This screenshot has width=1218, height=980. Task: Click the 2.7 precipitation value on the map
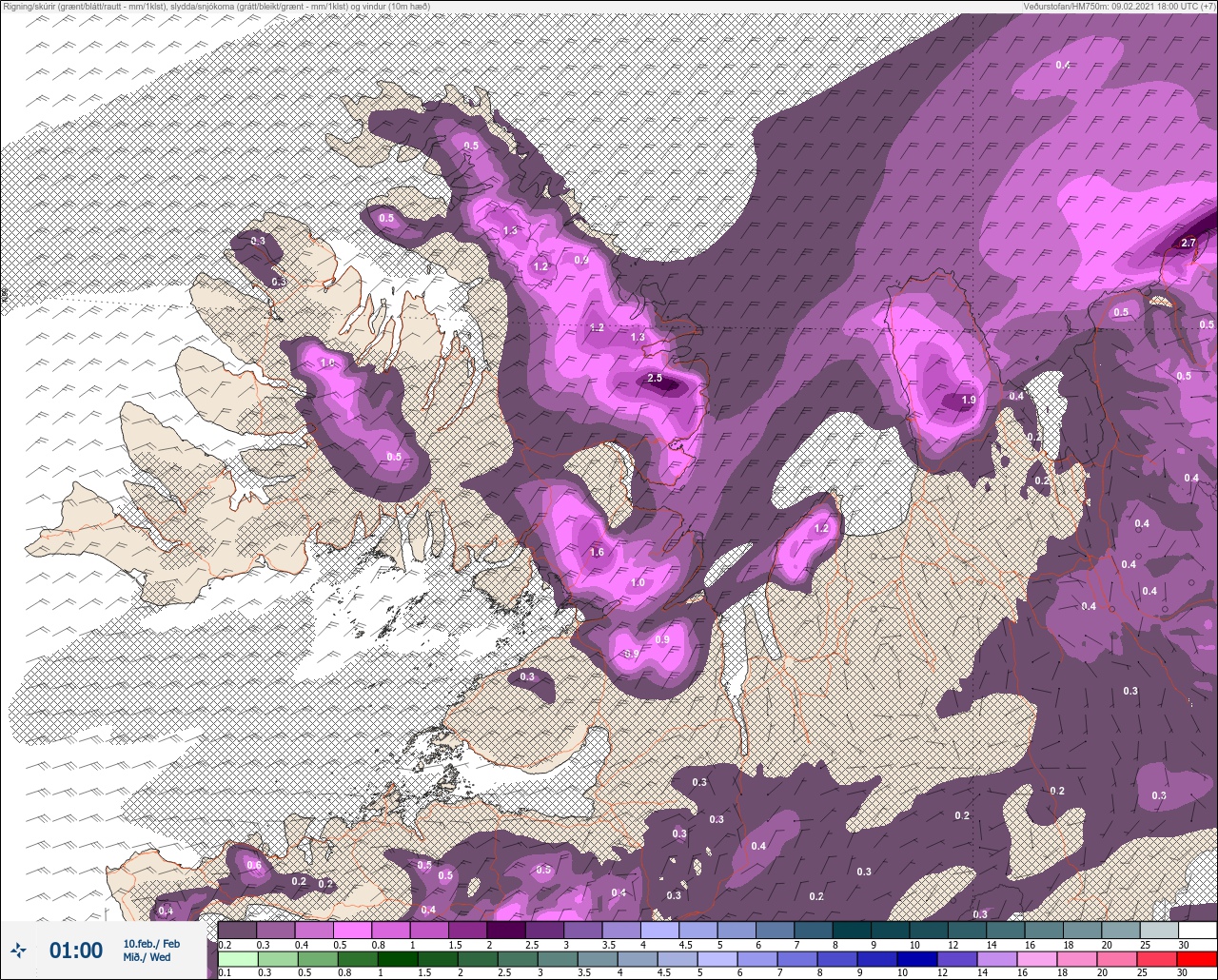1189,244
